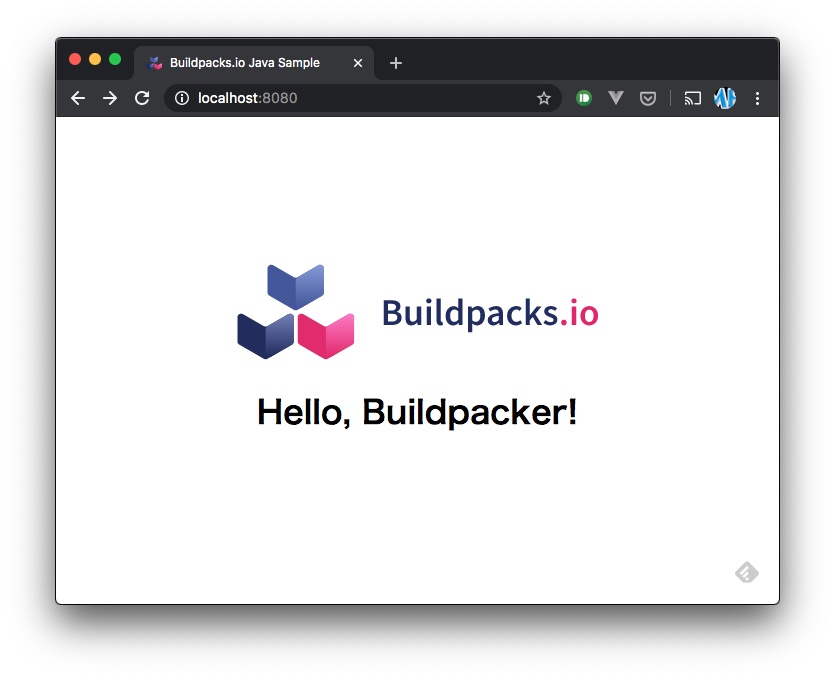Click the Buildpacks.io wordmark text
The image size is (835, 678).
point(490,313)
